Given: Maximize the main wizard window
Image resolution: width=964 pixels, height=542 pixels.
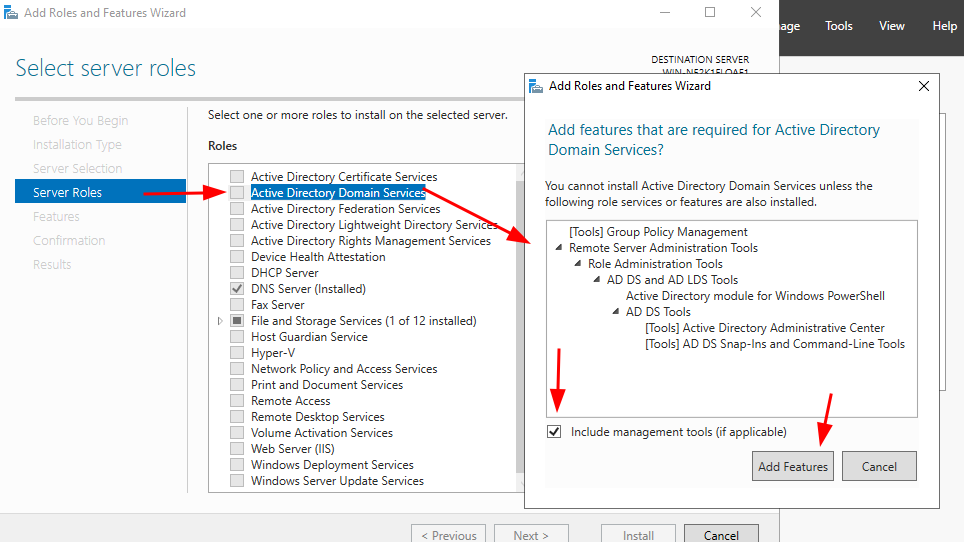Looking at the screenshot, I should point(709,12).
